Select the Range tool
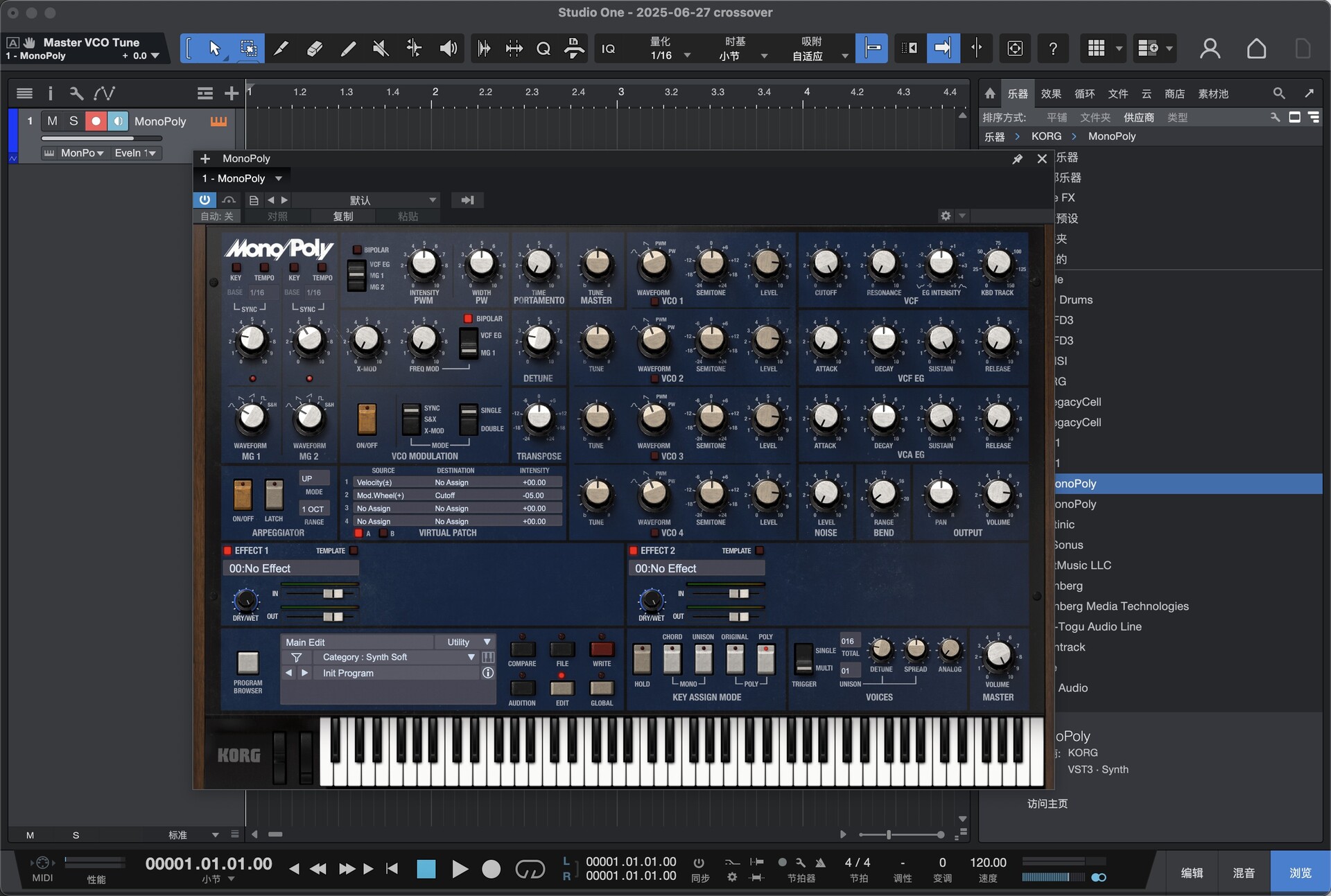Viewport: 1331px width, 896px height. pyautogui.click(x=248, y=48)
